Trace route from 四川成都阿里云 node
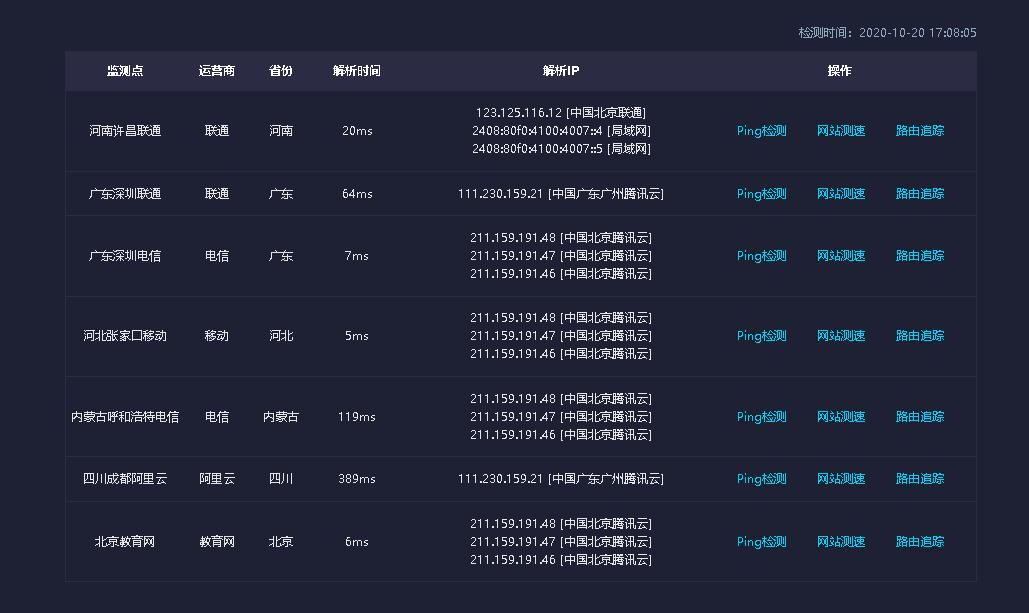1029x613 pixels. pos(919,478)
